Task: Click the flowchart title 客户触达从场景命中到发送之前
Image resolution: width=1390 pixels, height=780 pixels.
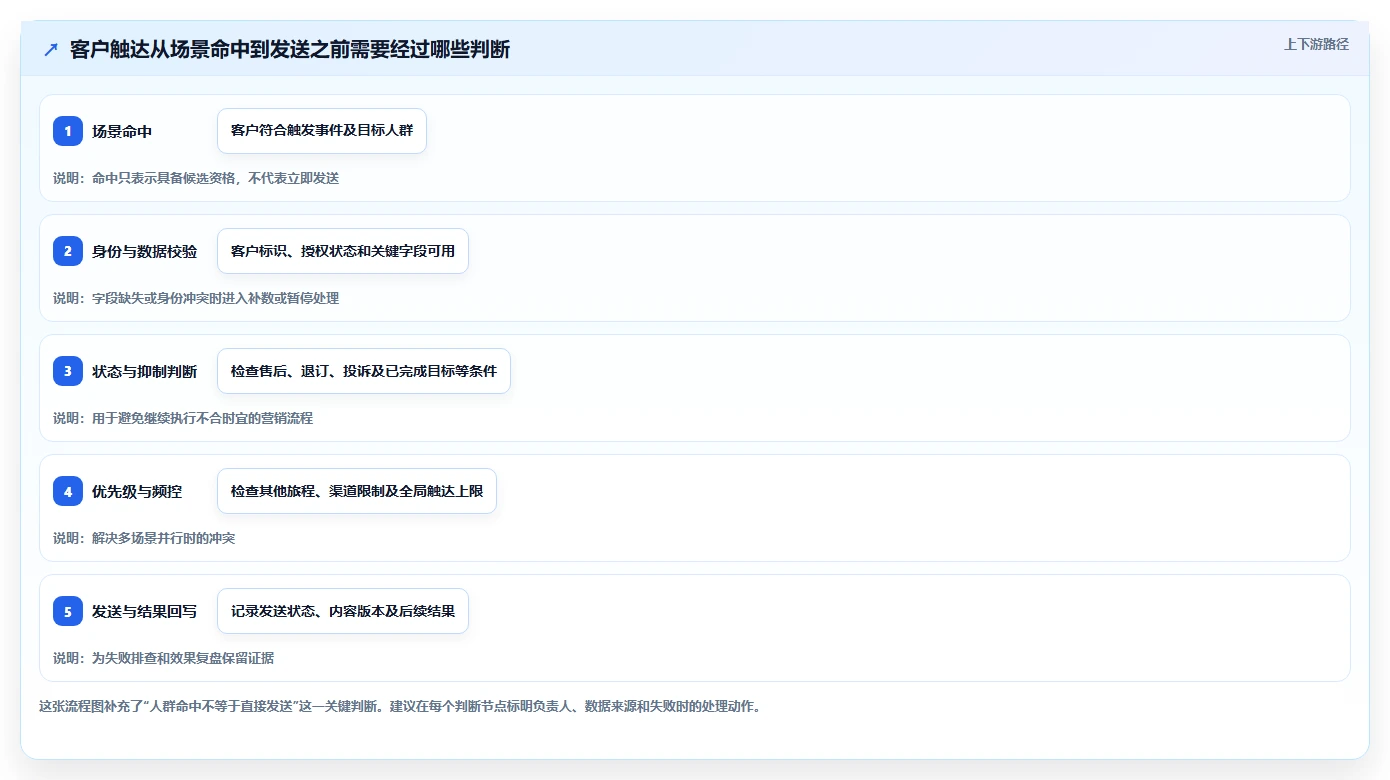Action: point(290,50)
